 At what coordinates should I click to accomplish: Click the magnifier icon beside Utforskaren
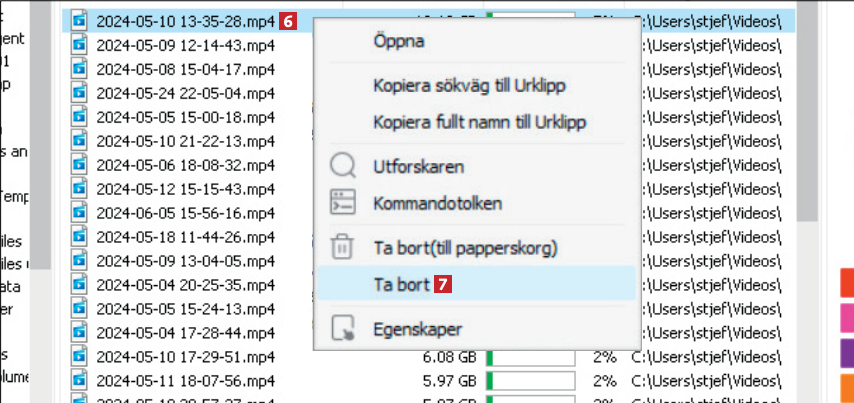pos(343,166)
